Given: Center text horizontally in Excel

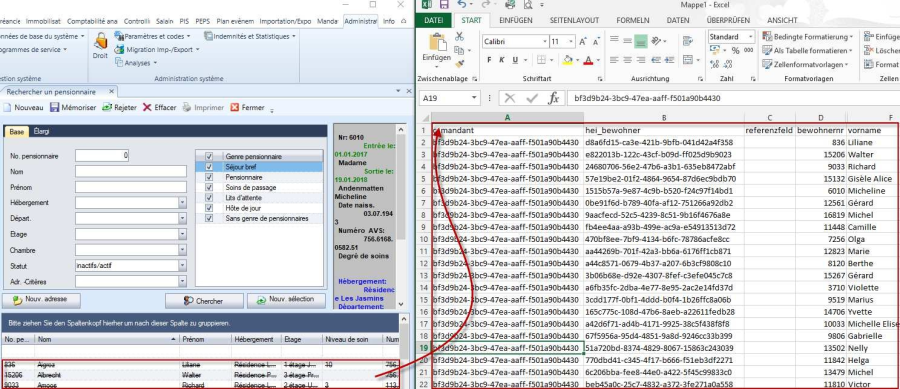Looking at the screenshot, I should point(627,60).
